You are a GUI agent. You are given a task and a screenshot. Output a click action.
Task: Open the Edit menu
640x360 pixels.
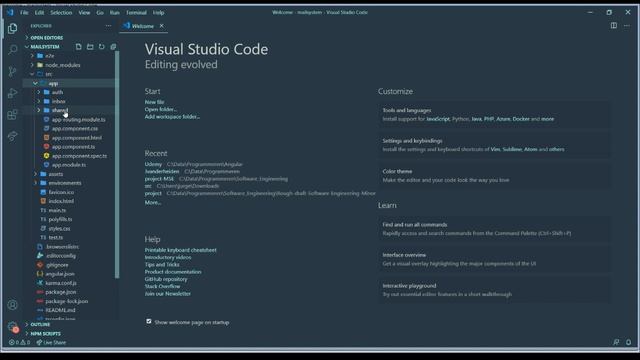39,13
